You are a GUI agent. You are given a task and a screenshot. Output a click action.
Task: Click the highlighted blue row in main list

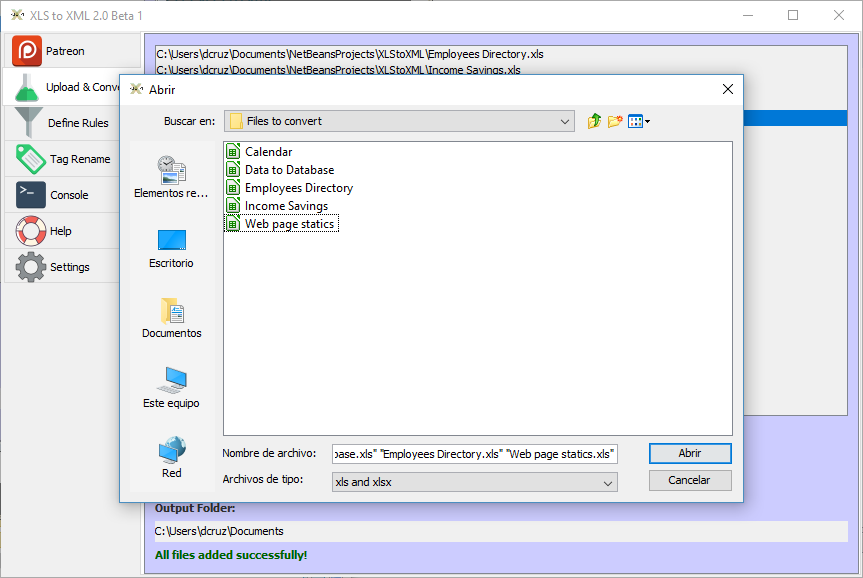(795, 118)
